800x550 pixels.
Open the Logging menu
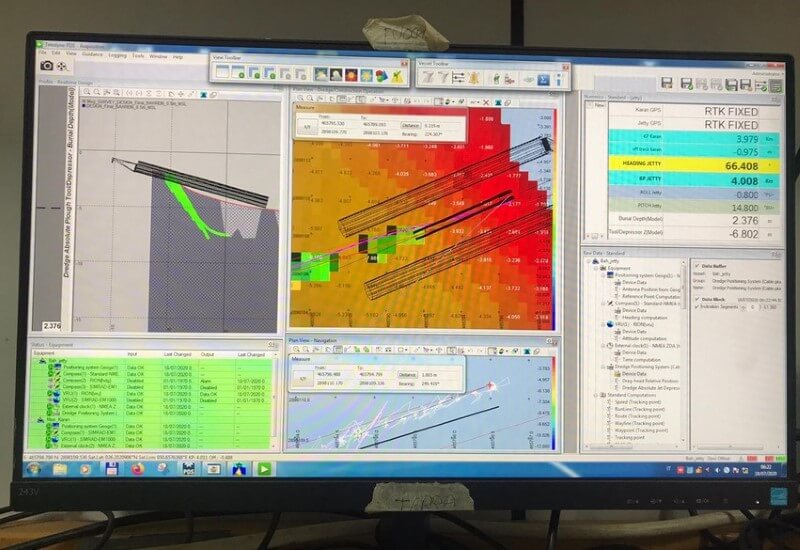(117, 55)
